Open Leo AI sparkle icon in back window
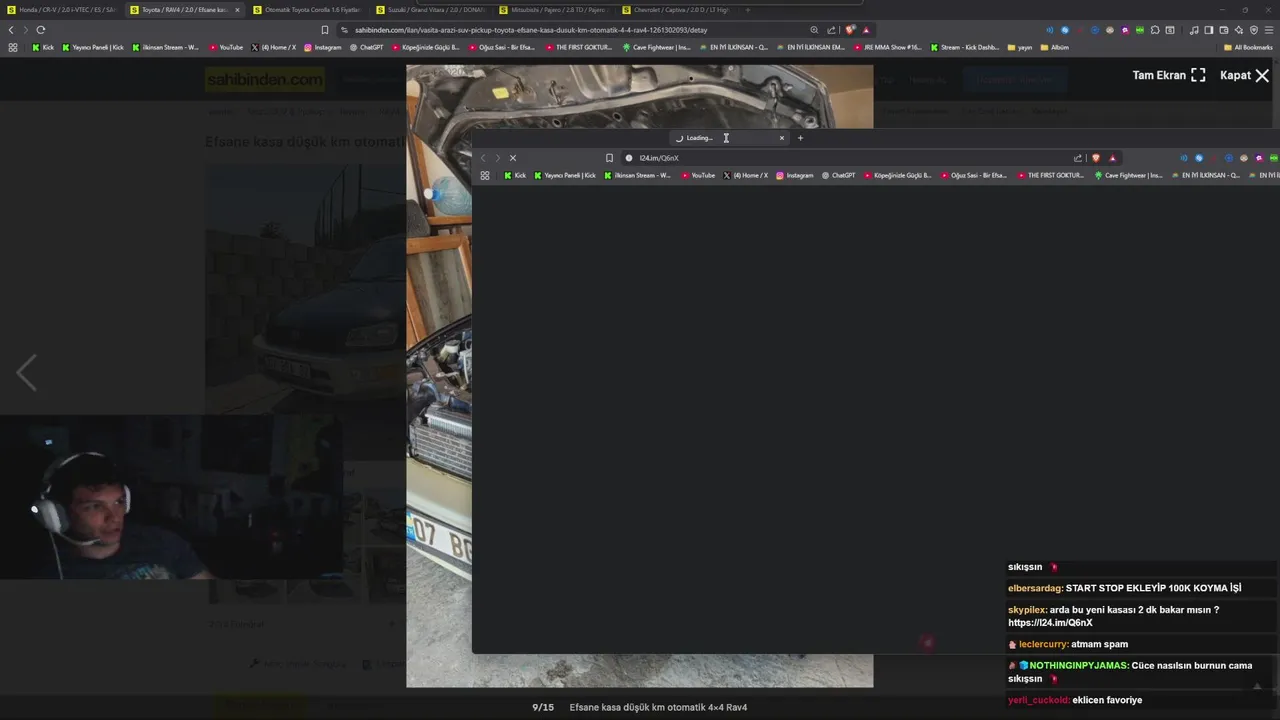Viewport: 1280px width, 720px height. coord(1239,30)
